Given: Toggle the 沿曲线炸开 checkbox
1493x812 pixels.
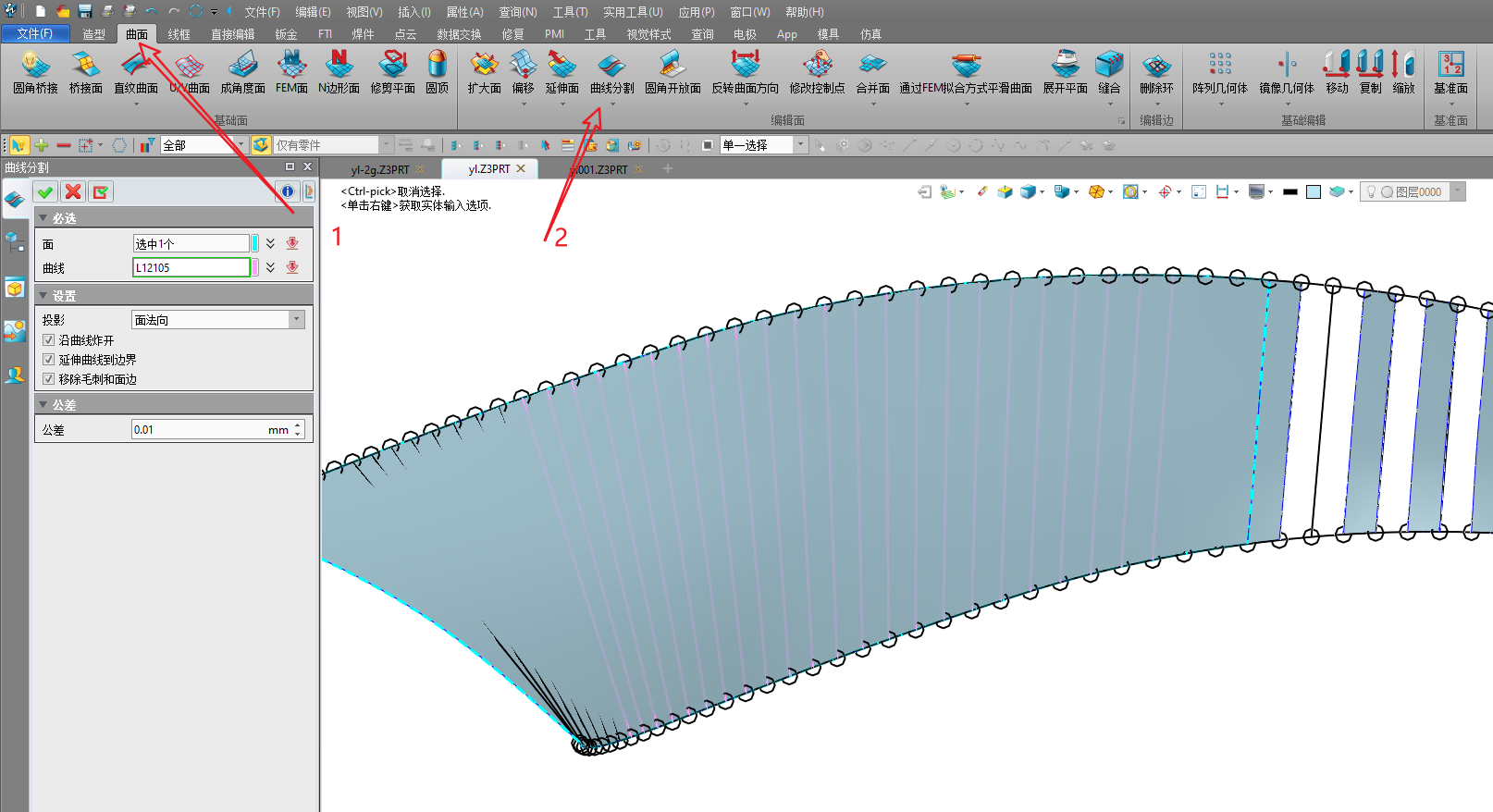Looking at the screenshot, I should (49, 340).
